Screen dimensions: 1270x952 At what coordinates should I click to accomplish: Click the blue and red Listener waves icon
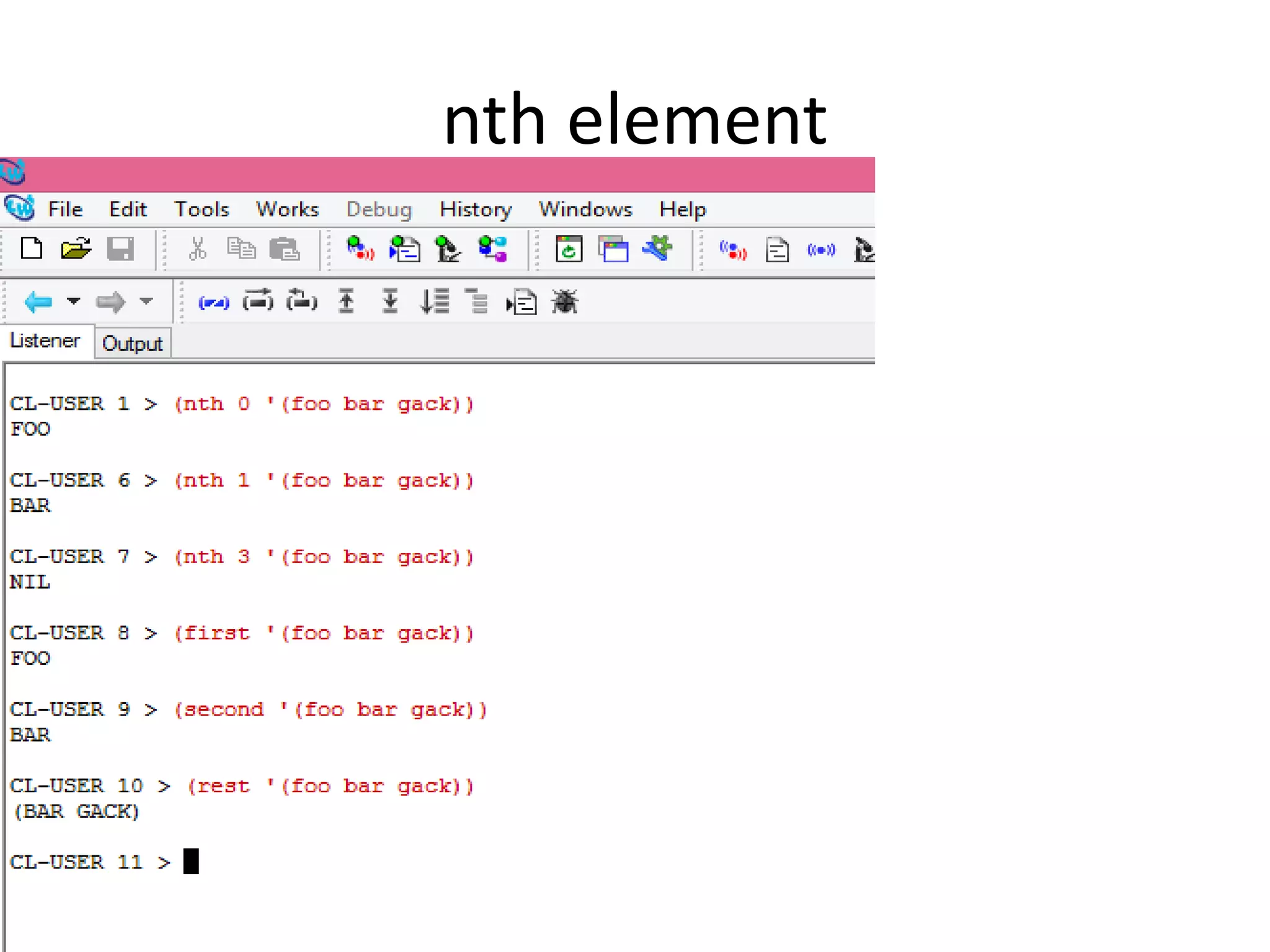[x=733, y=250]
